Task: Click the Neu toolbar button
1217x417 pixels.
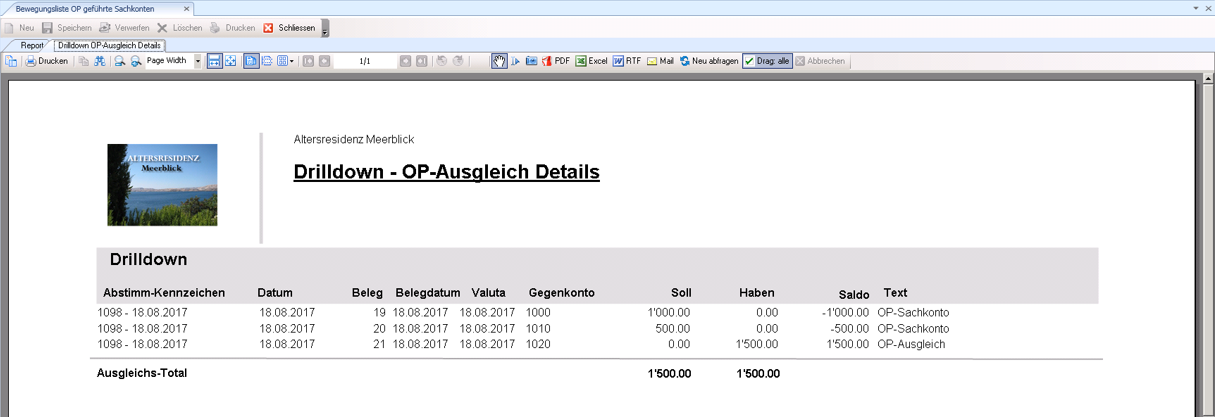Action: 19,28
